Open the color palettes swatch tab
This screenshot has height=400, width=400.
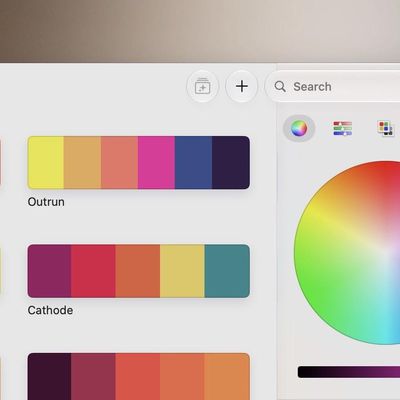(x=386, y=128)
